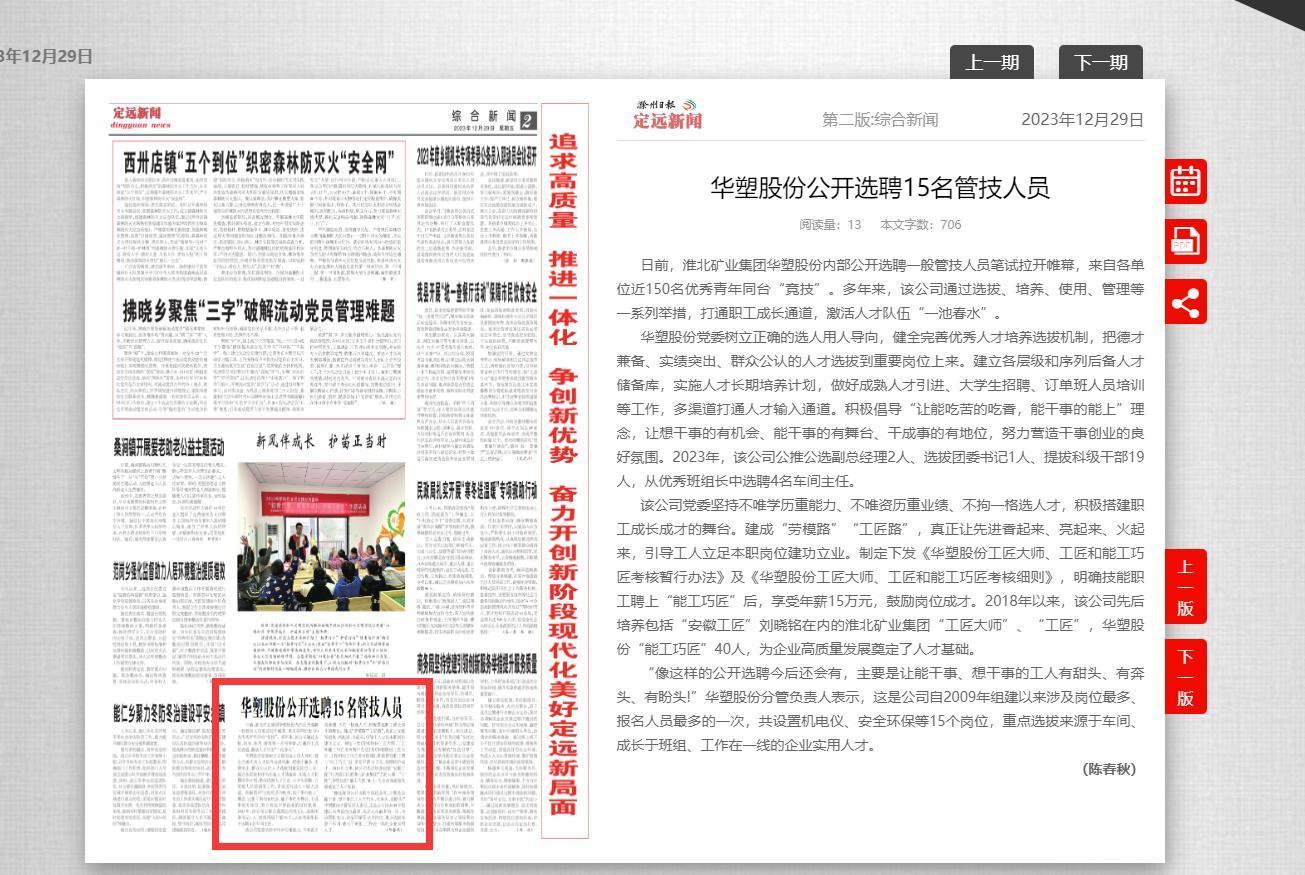Click the share icon on right sidebar
Viewport: 1305px width, 875px height.
coord(1188,301)
